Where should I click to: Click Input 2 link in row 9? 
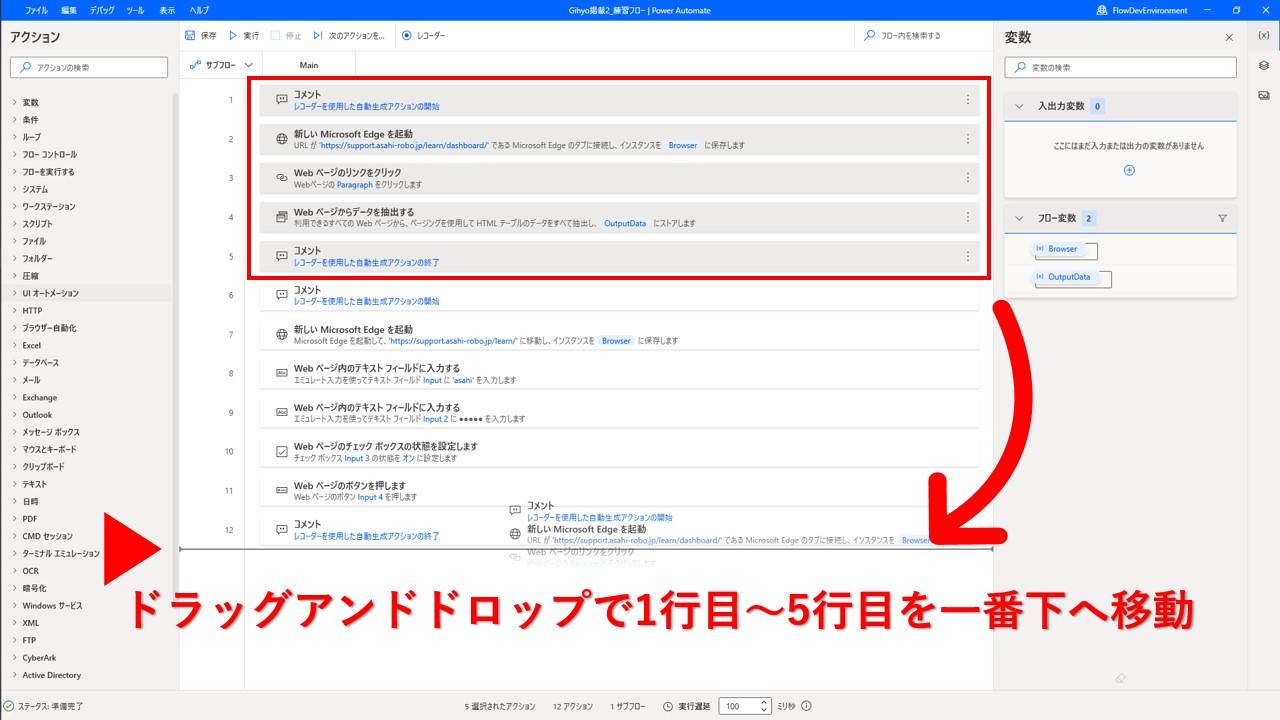click(436, 419)
